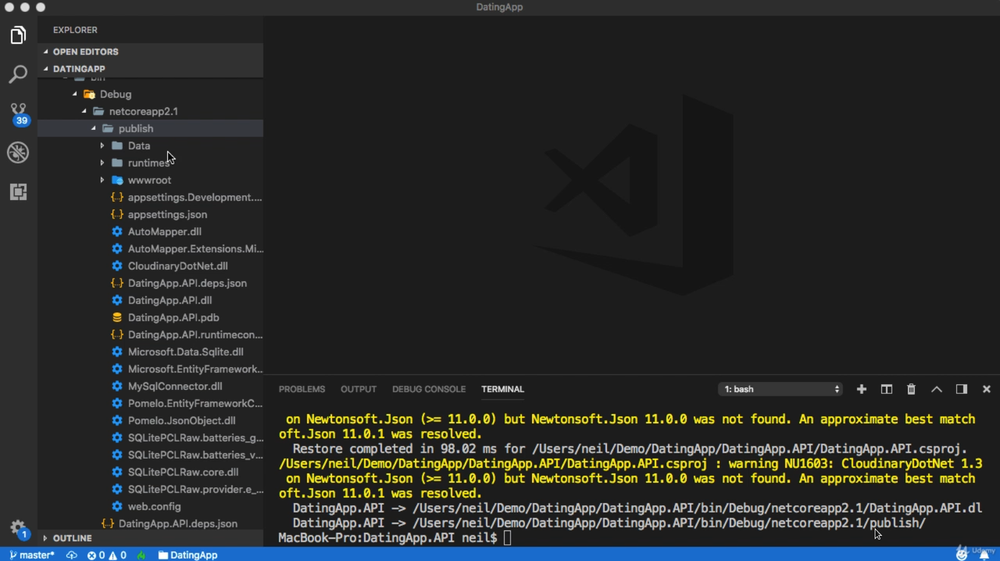This screenshot has width=1000, height=561.
Task: Open the Extensions view icon
Action: [18, 192]
